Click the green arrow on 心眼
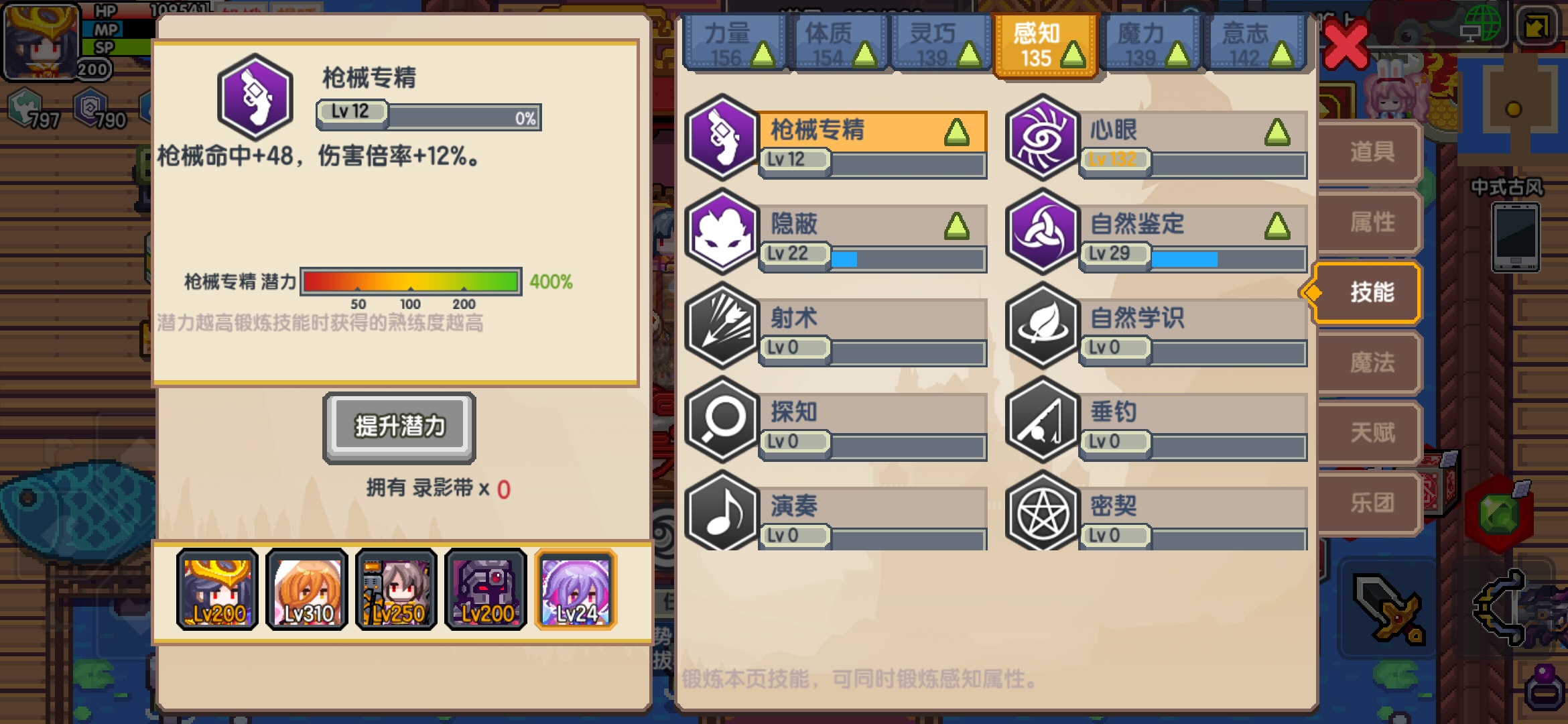Viewport: 1568px width, 724px height. (x=1277, y=132)
